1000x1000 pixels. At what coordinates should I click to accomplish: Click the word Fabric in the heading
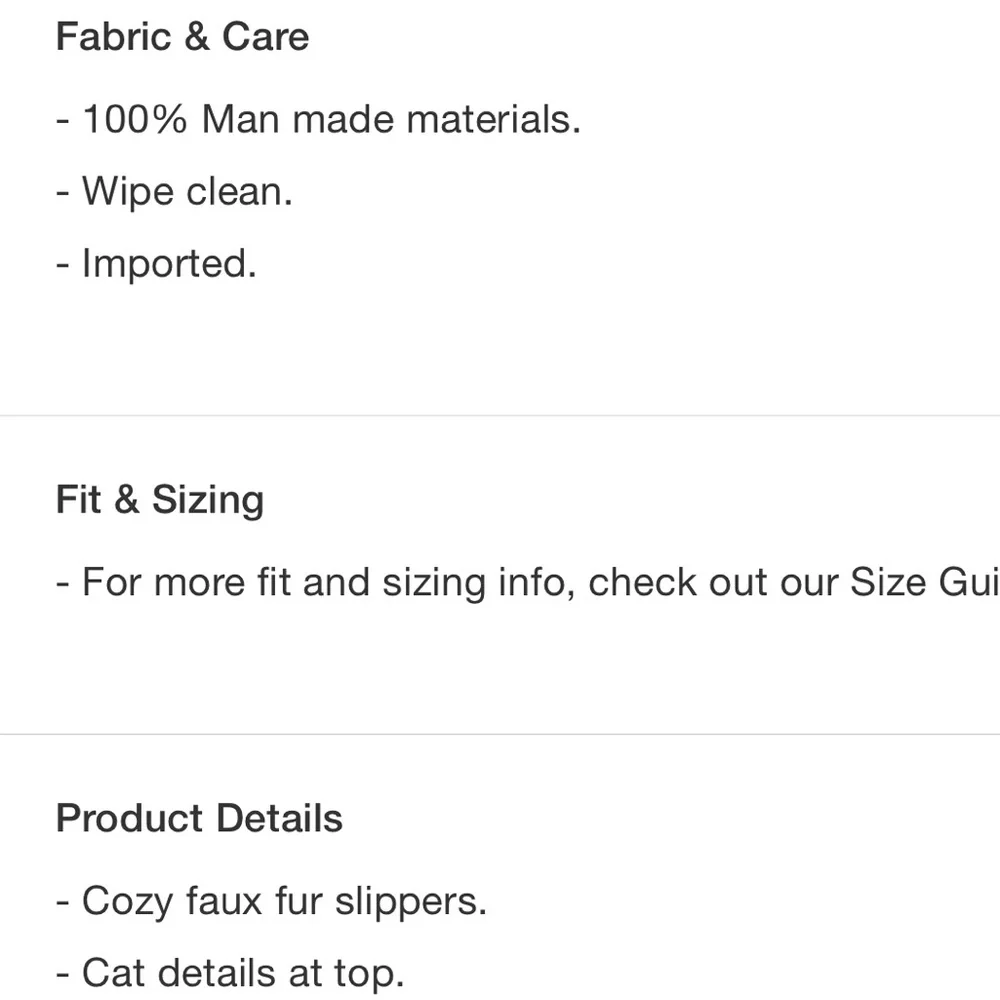point(114,36)
